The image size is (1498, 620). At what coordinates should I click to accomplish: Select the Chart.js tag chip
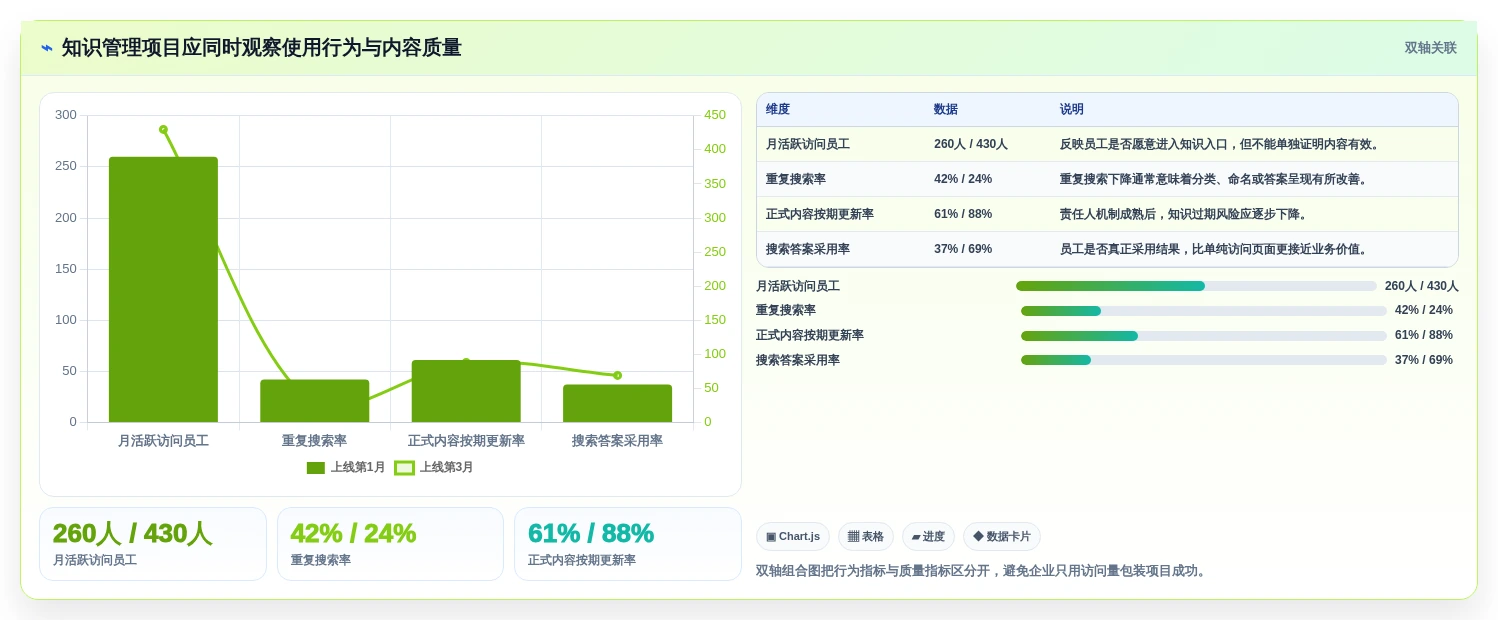coord(793,536)
